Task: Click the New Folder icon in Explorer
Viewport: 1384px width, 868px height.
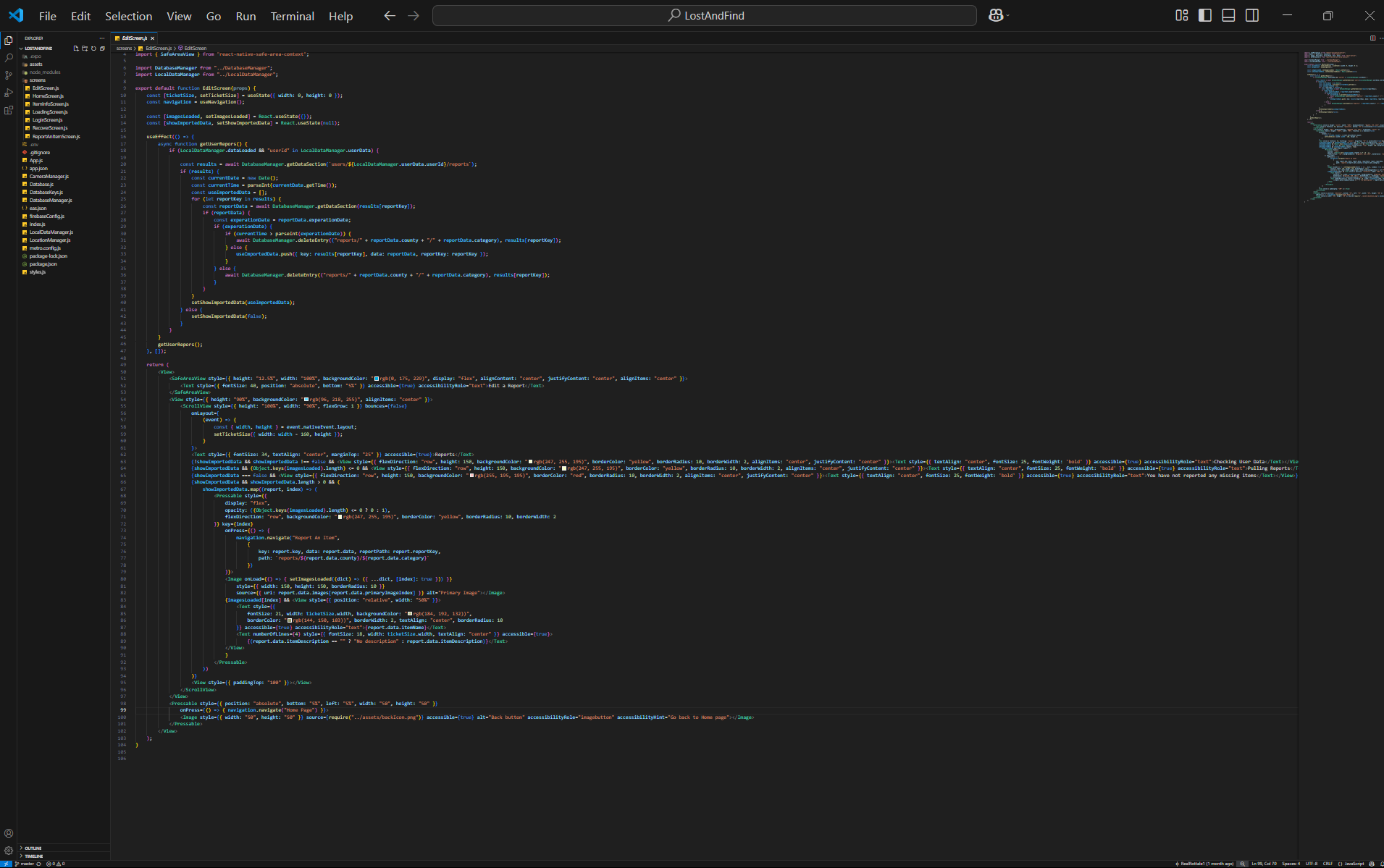Action: coord(85,49)
